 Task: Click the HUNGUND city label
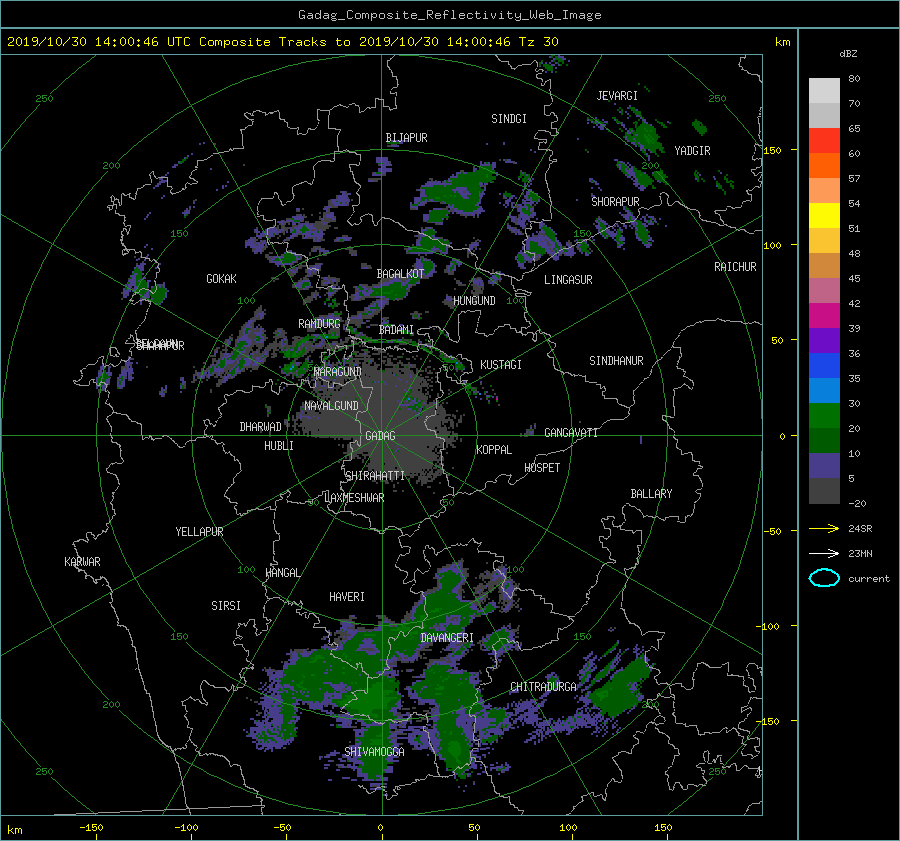click(x=474, y=301)
